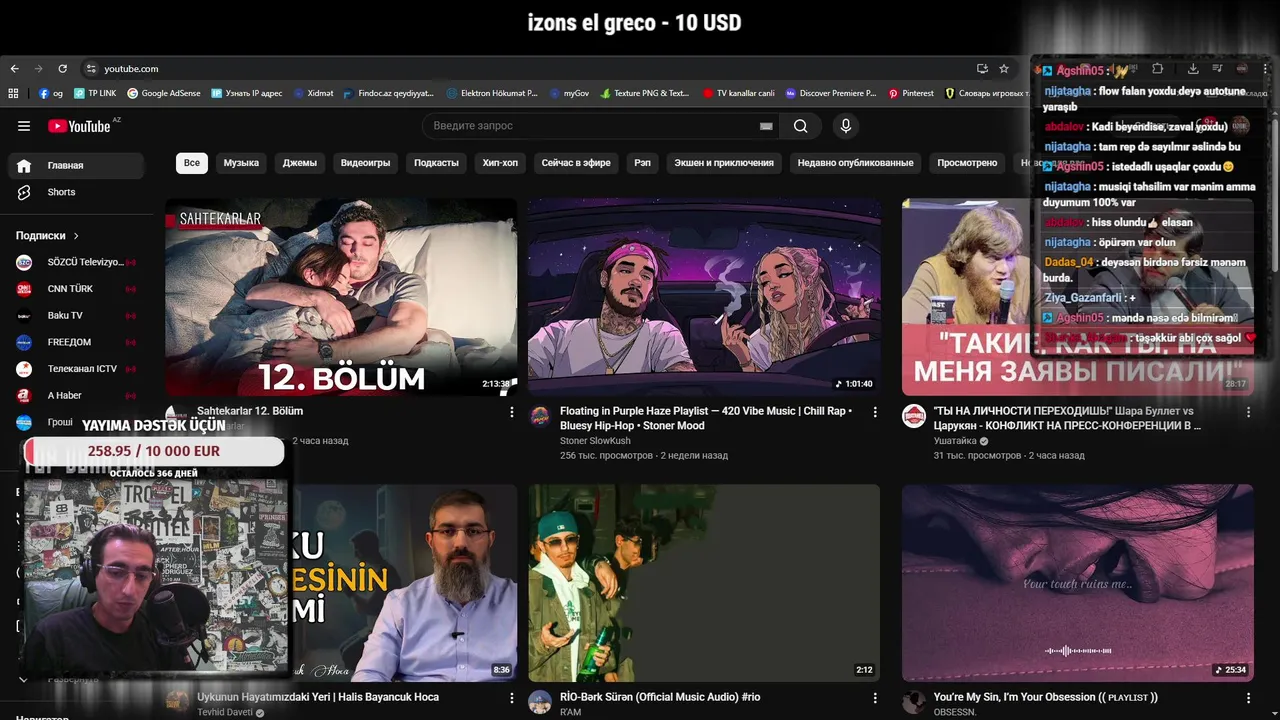1280x720 pixels.
Task: Click Stoner SlowKush channel avatar
Action: [x=540, y=417]
